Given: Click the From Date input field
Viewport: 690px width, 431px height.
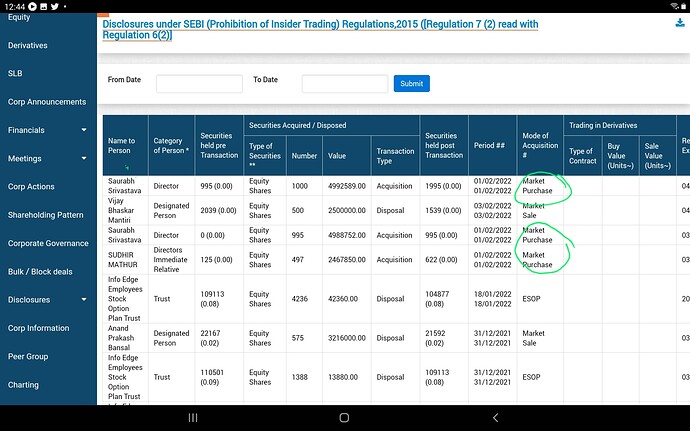Looking at the screenshot, I should 199,84.
